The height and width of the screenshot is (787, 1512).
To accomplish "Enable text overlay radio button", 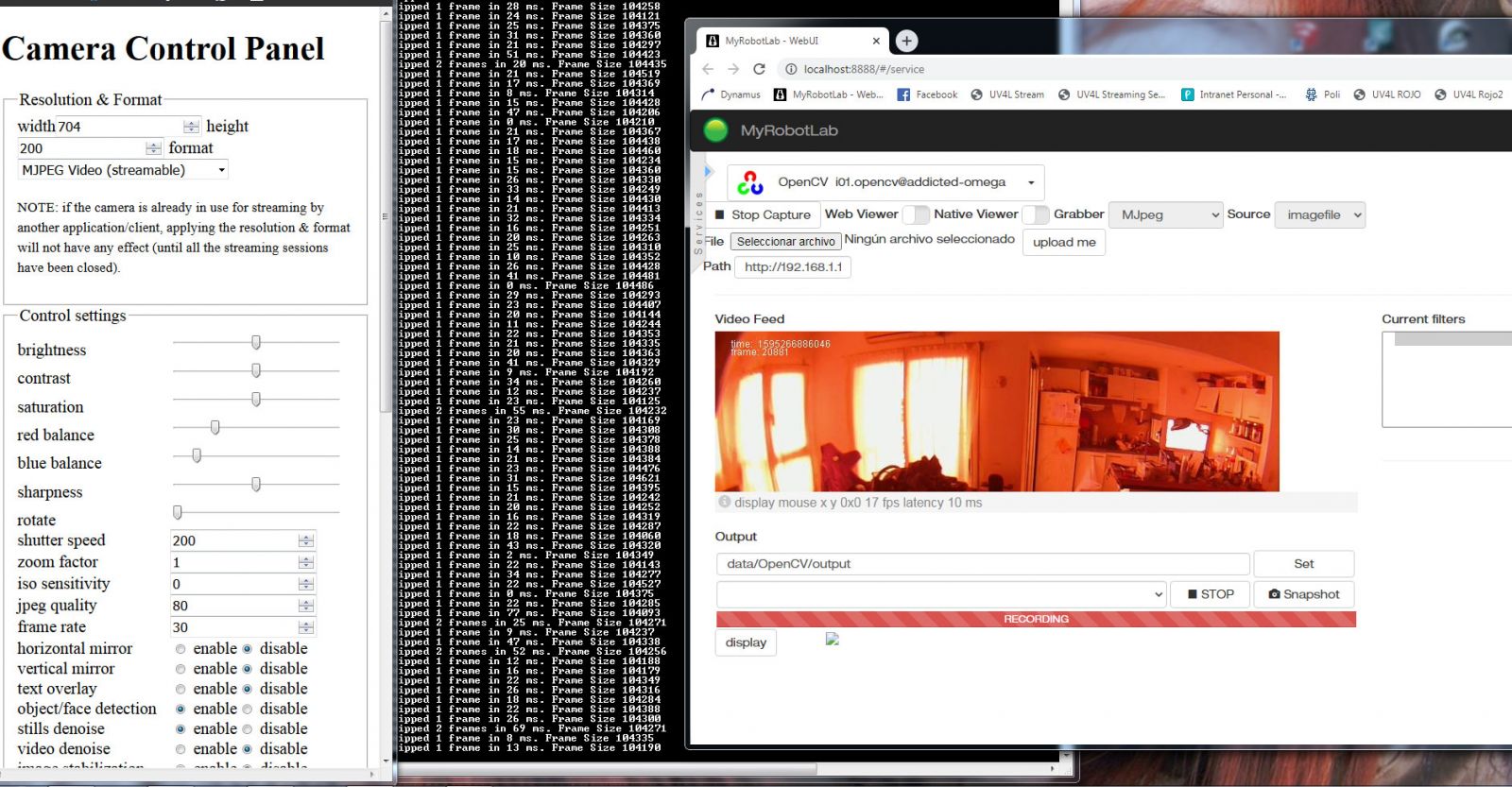I will [x=180, y=690].
